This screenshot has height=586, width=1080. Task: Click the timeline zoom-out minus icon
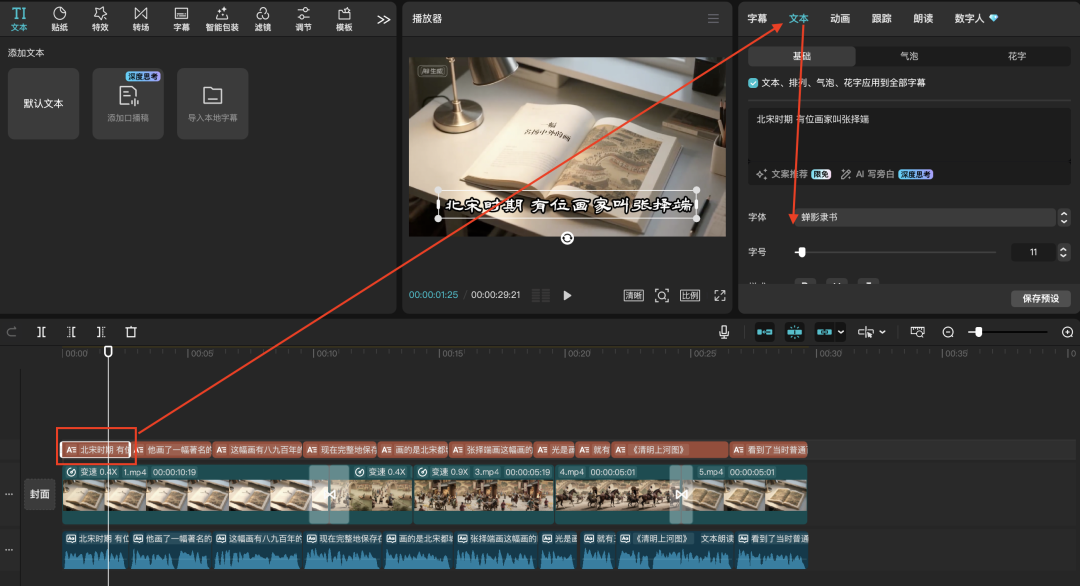[948, 332]
